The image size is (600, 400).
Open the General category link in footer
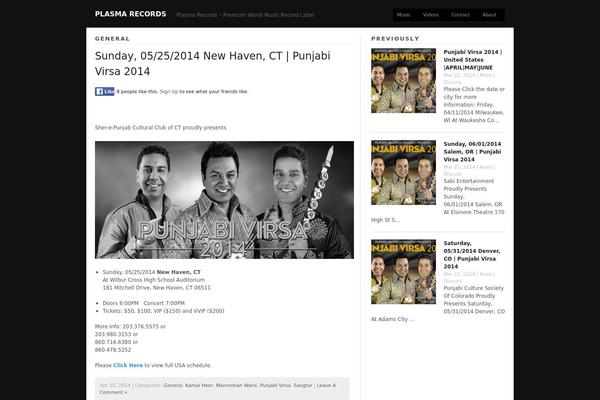[x=173, y=385]
